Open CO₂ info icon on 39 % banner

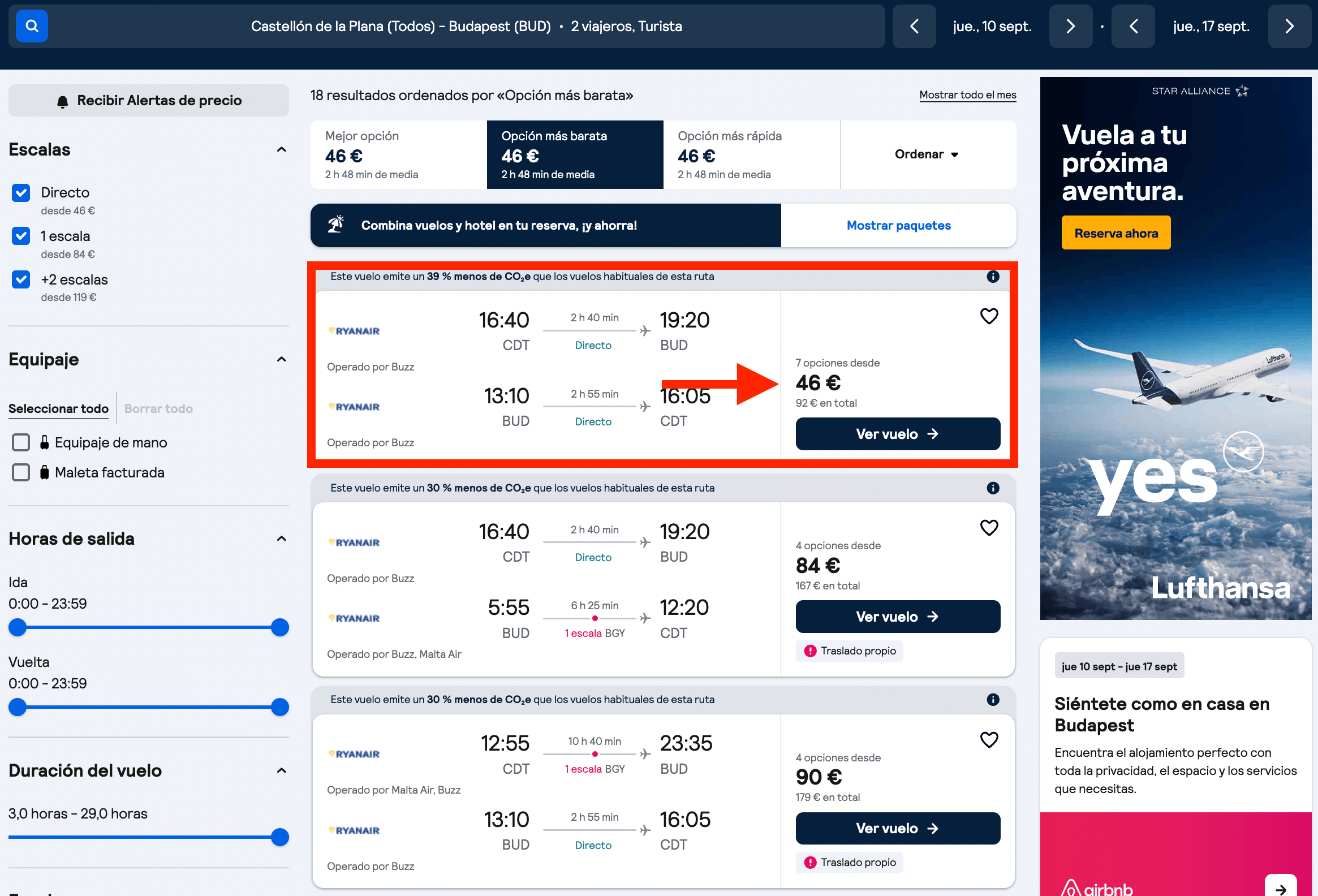[993, 276]
